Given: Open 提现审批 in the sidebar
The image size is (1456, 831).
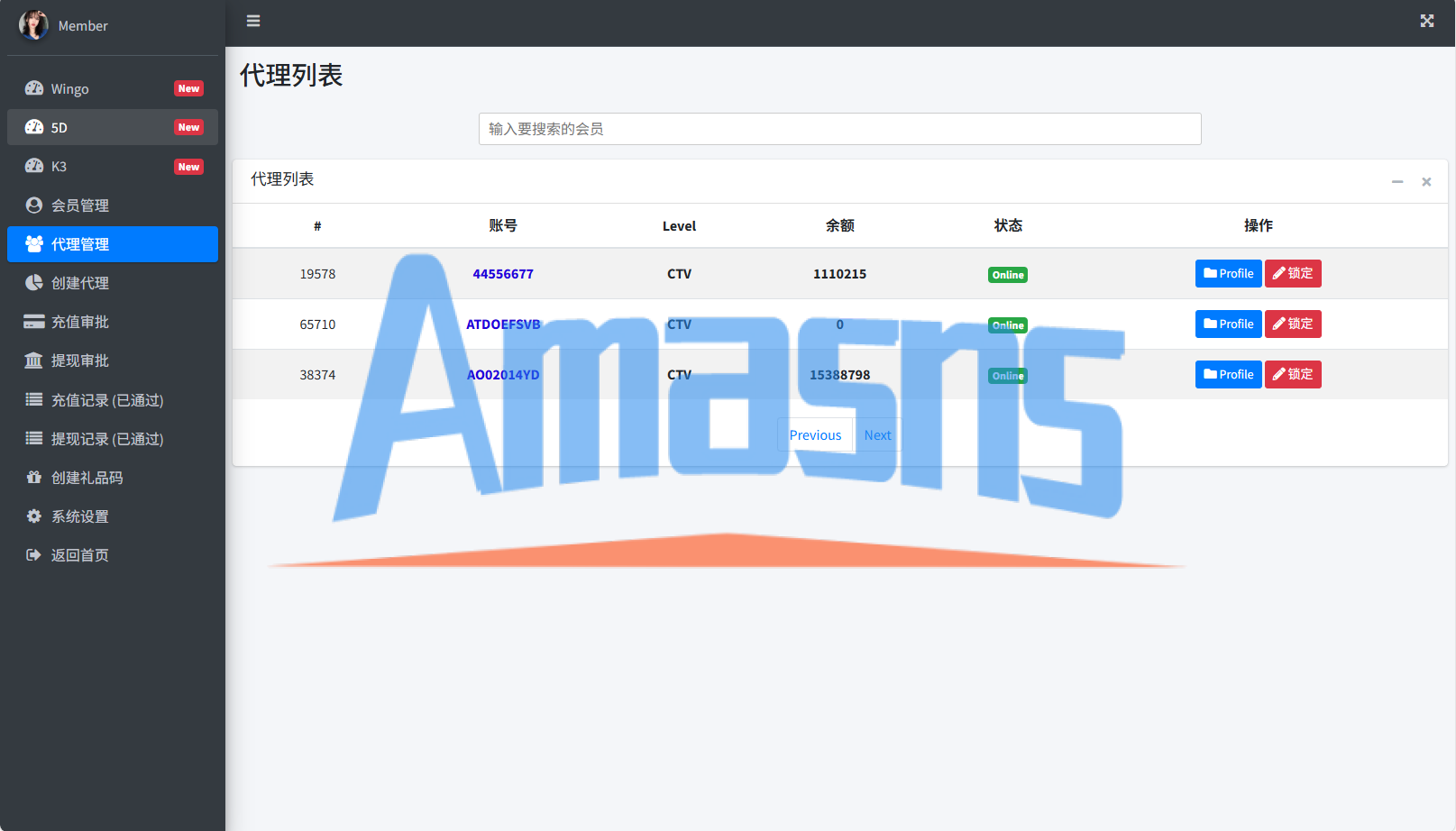Looking at the screenshot, I should point(113,361).
